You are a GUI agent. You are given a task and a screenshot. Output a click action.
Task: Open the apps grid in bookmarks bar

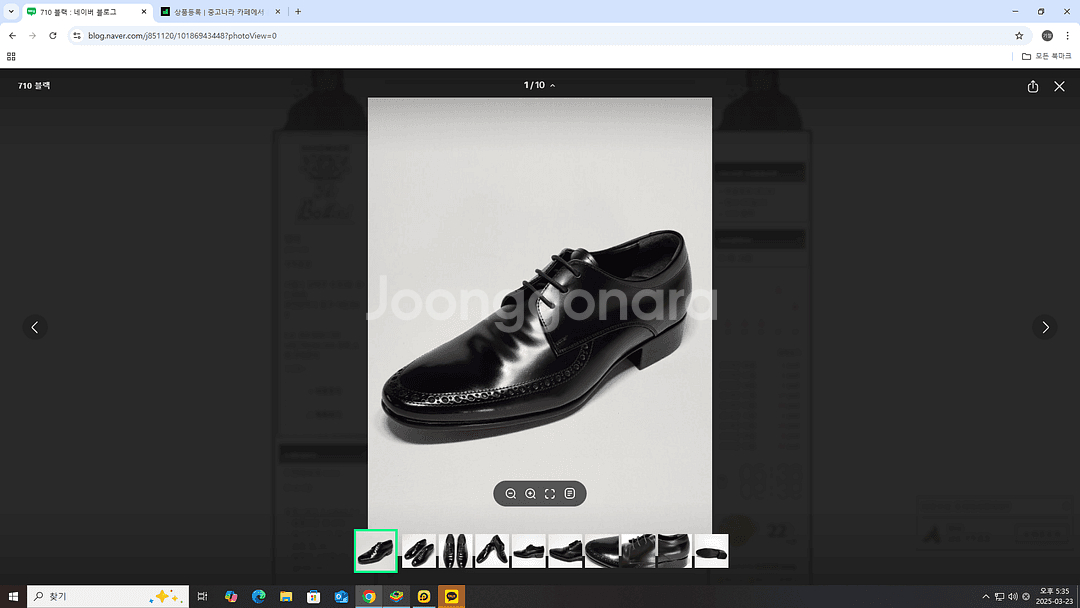click(x=11, y=56)
